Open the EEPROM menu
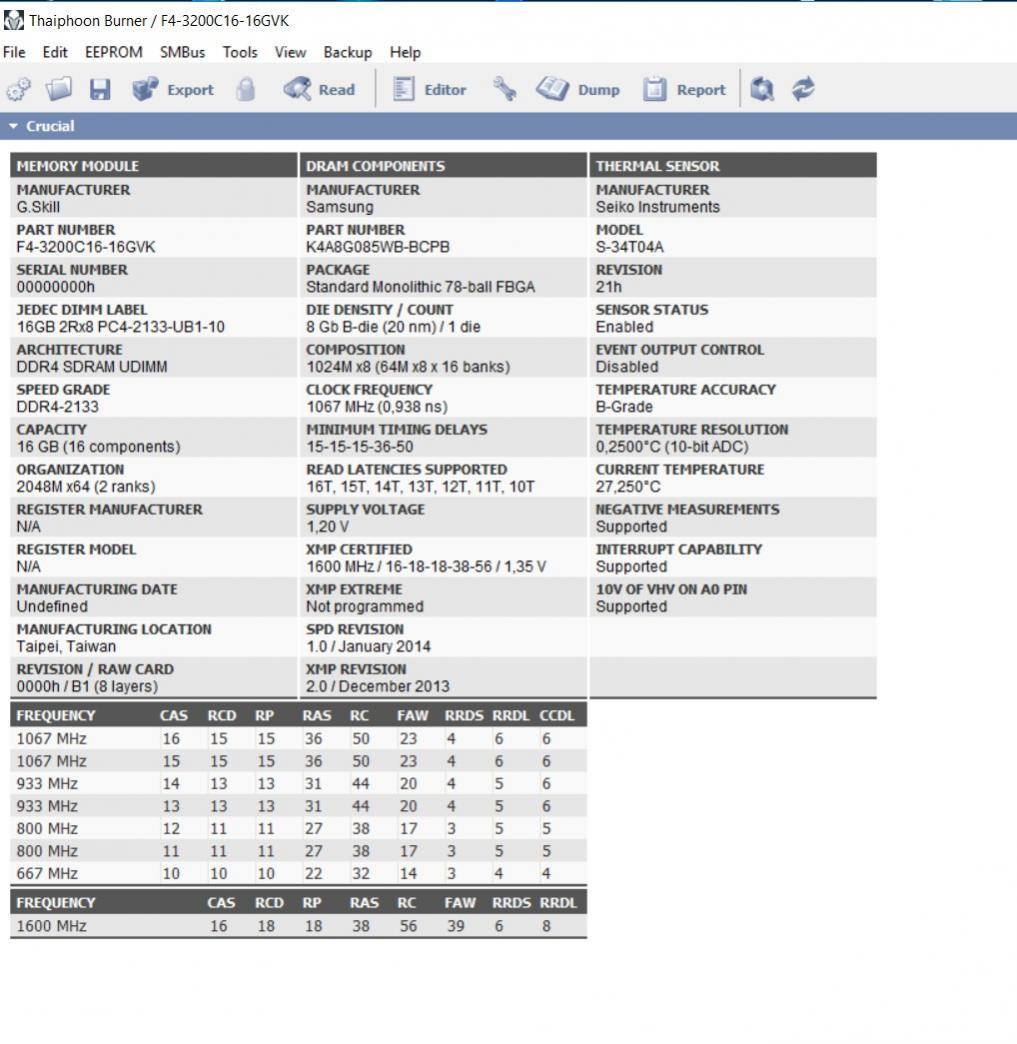Image resolution: width=1017 pixels, height=1044 pixels. coord(113,52)
